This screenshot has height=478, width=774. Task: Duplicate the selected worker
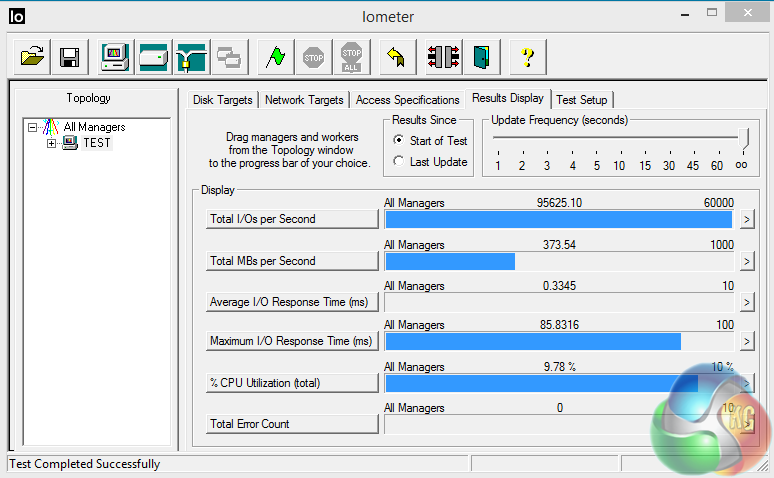coord(229,57)
